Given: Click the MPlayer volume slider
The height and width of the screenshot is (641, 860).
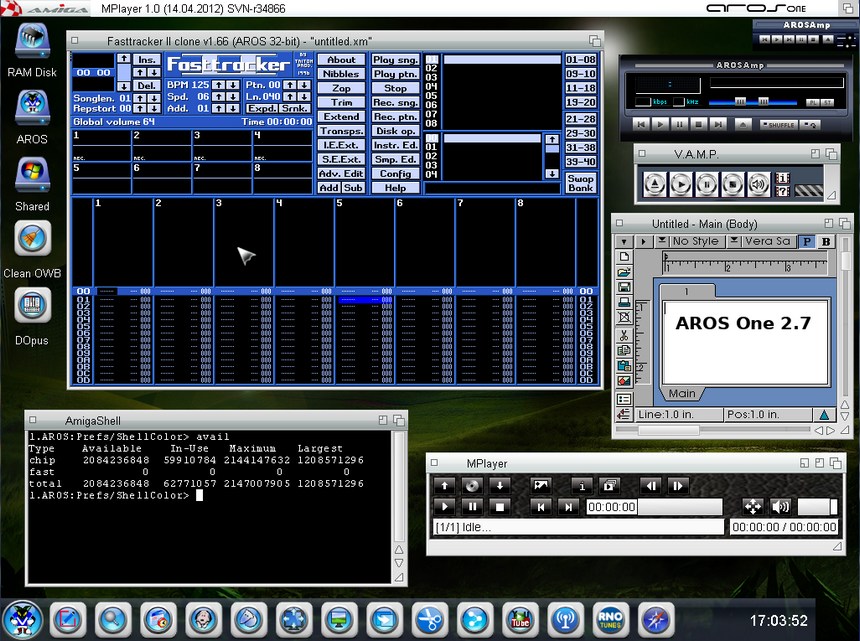Looking at the screenshot, I should click(x=817, y=507).
